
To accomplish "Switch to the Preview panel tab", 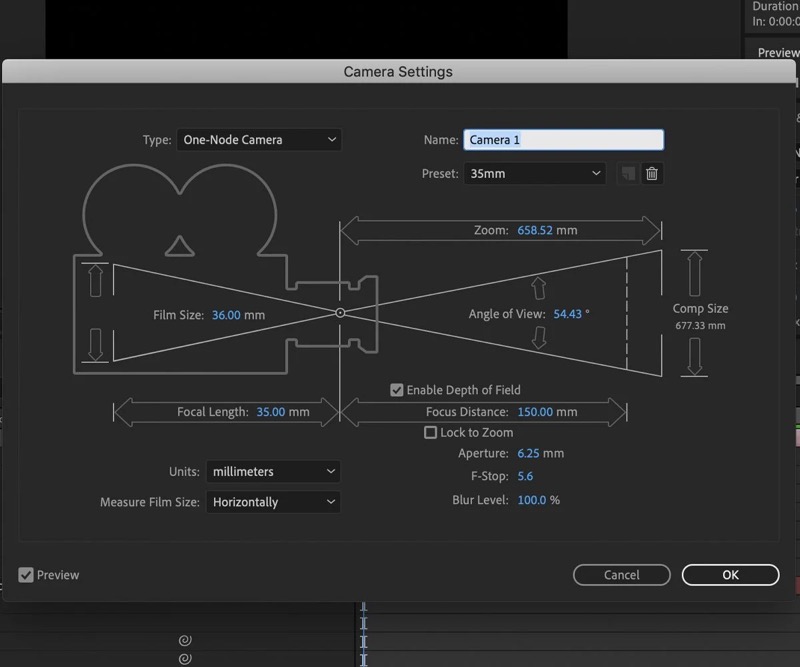I will pyautogui.click(x=777, y=53).
